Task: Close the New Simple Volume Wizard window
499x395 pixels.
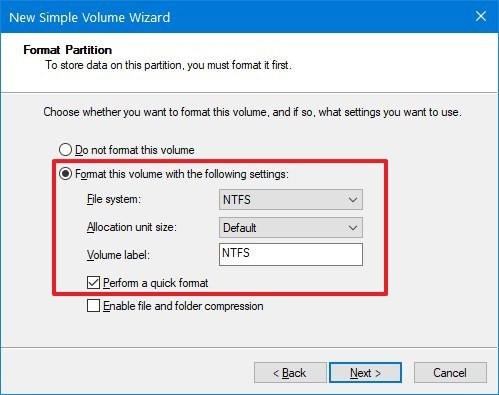Action: tap(481, 16)
